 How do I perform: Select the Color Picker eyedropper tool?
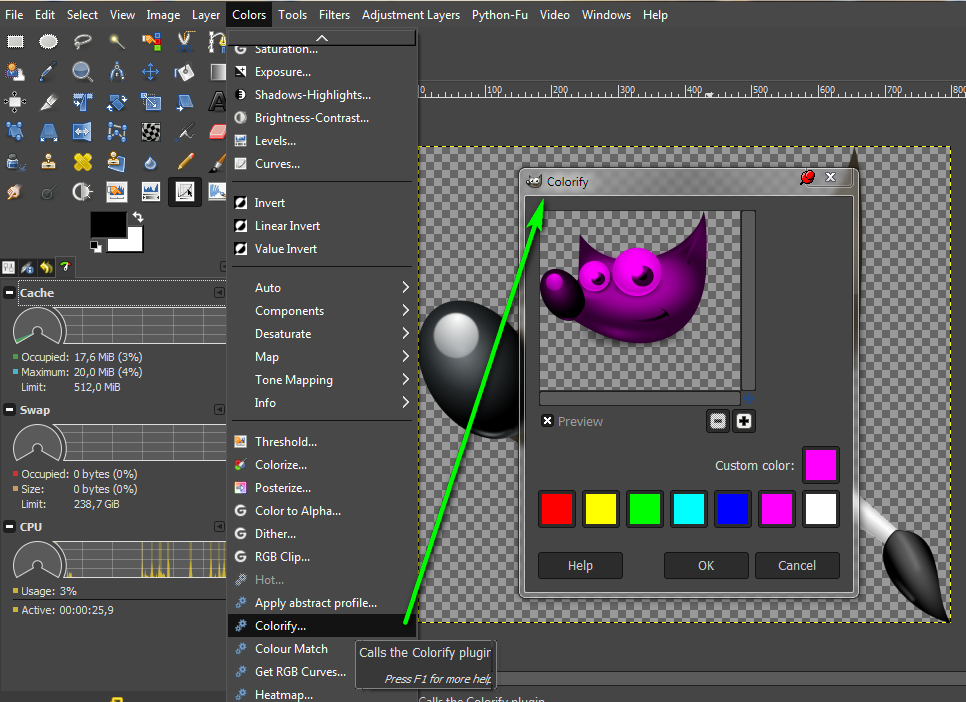[49, 71]
